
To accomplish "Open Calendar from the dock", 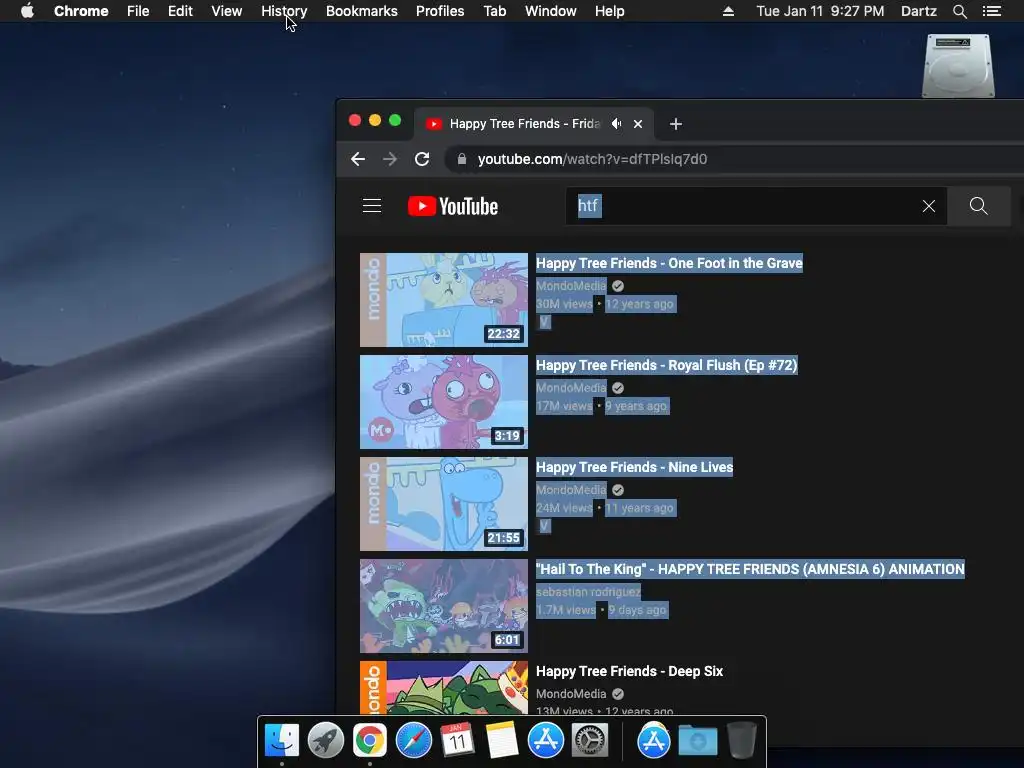I will pos(457,740).
